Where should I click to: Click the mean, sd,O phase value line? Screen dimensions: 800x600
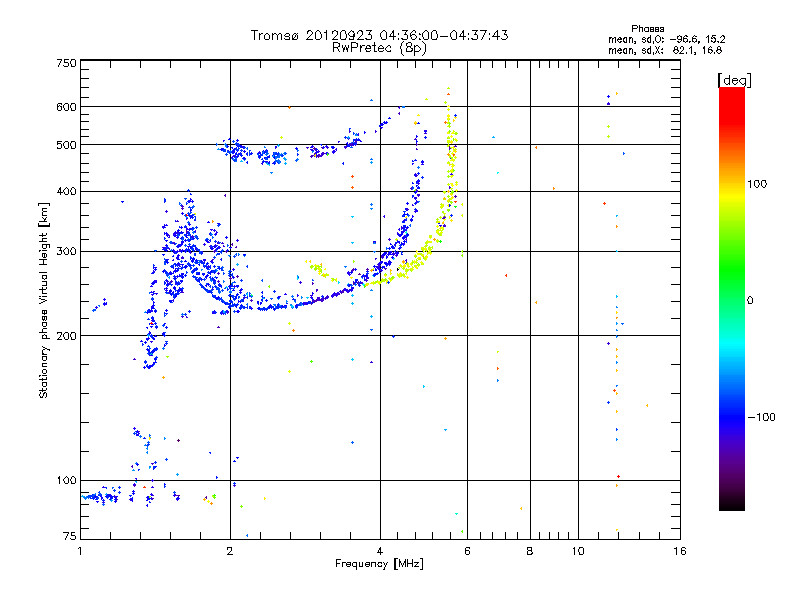(x=667, y=39)
